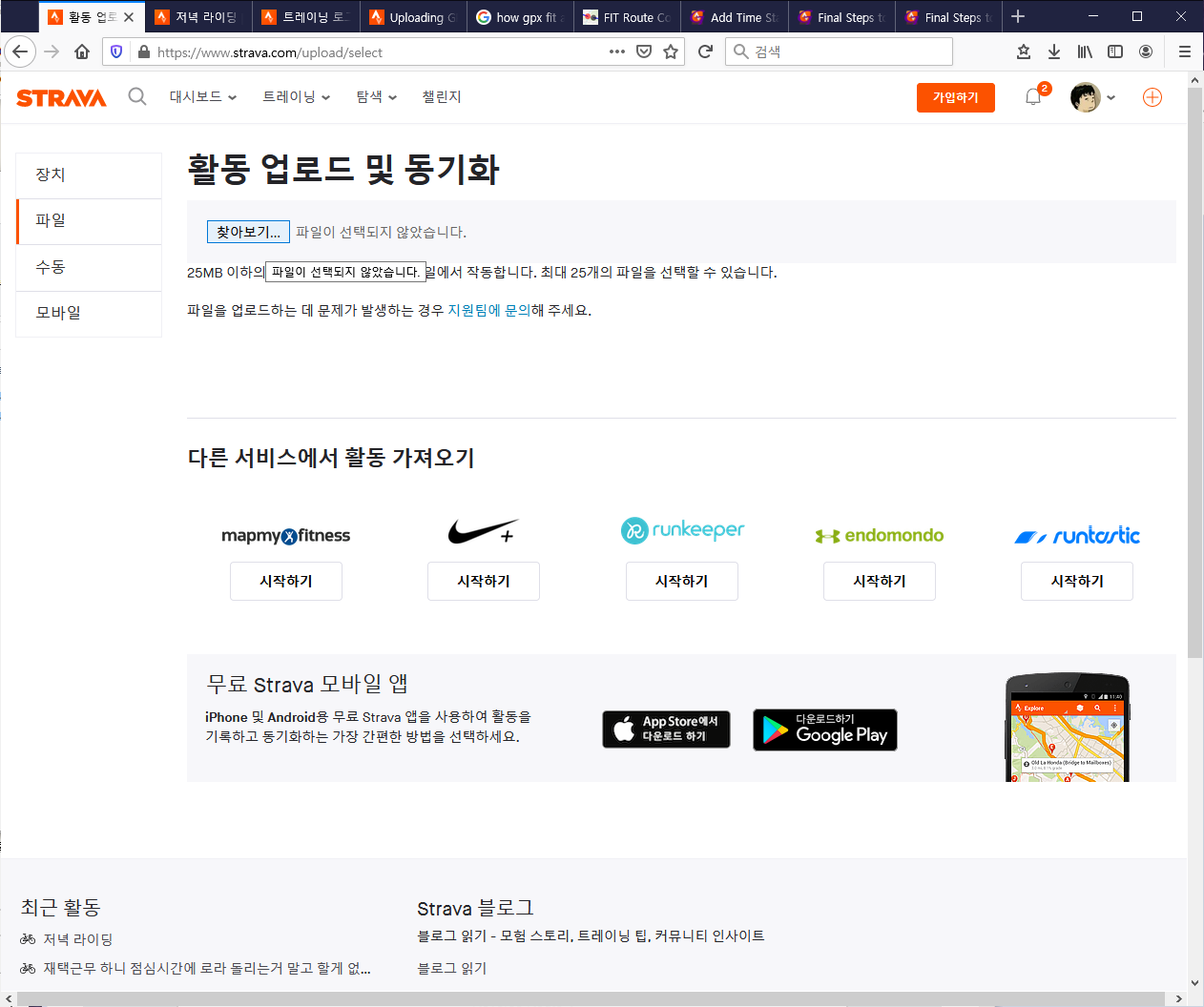Open tracking protection shield icon

[x=116, y=51]
